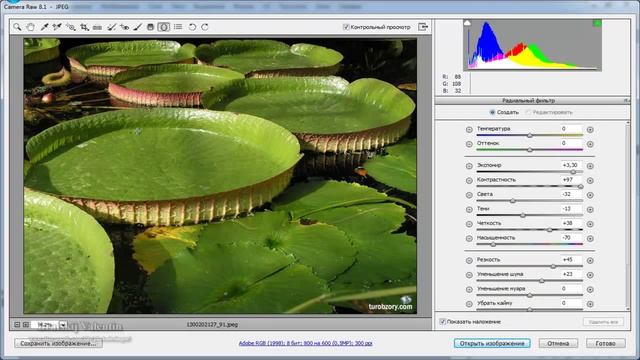Select the Red Eye Removal tool
The height and width of the screenshot is (360, 640).
[x=124, y=27]
